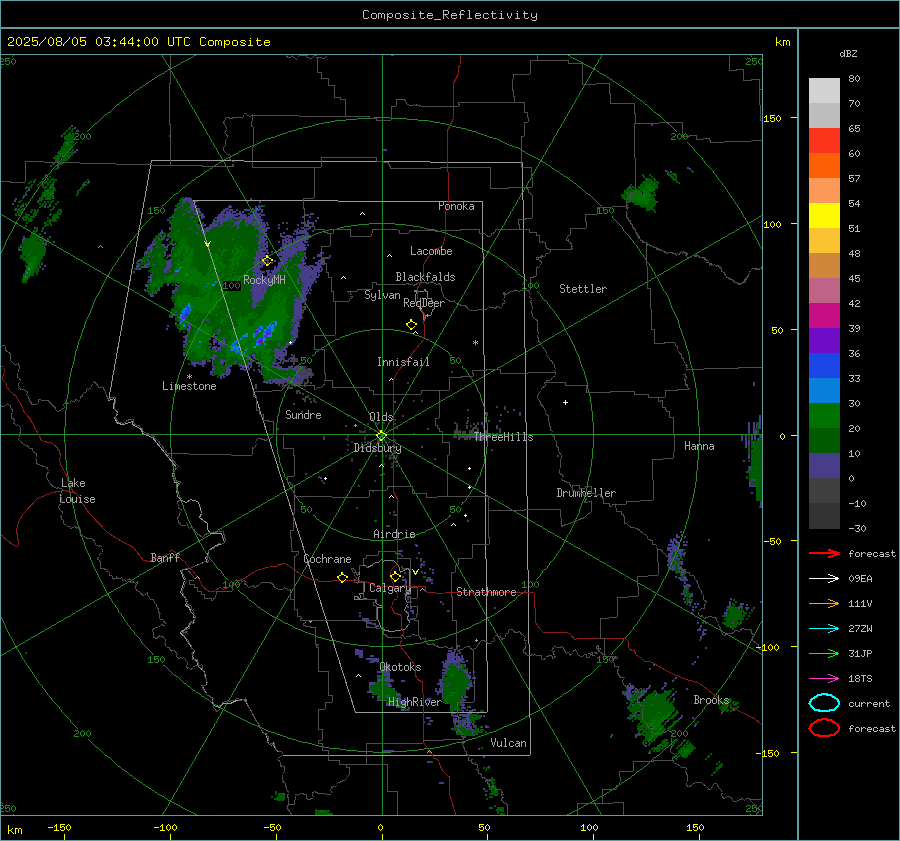Click the Airdrie label

[x=394, y=534]
